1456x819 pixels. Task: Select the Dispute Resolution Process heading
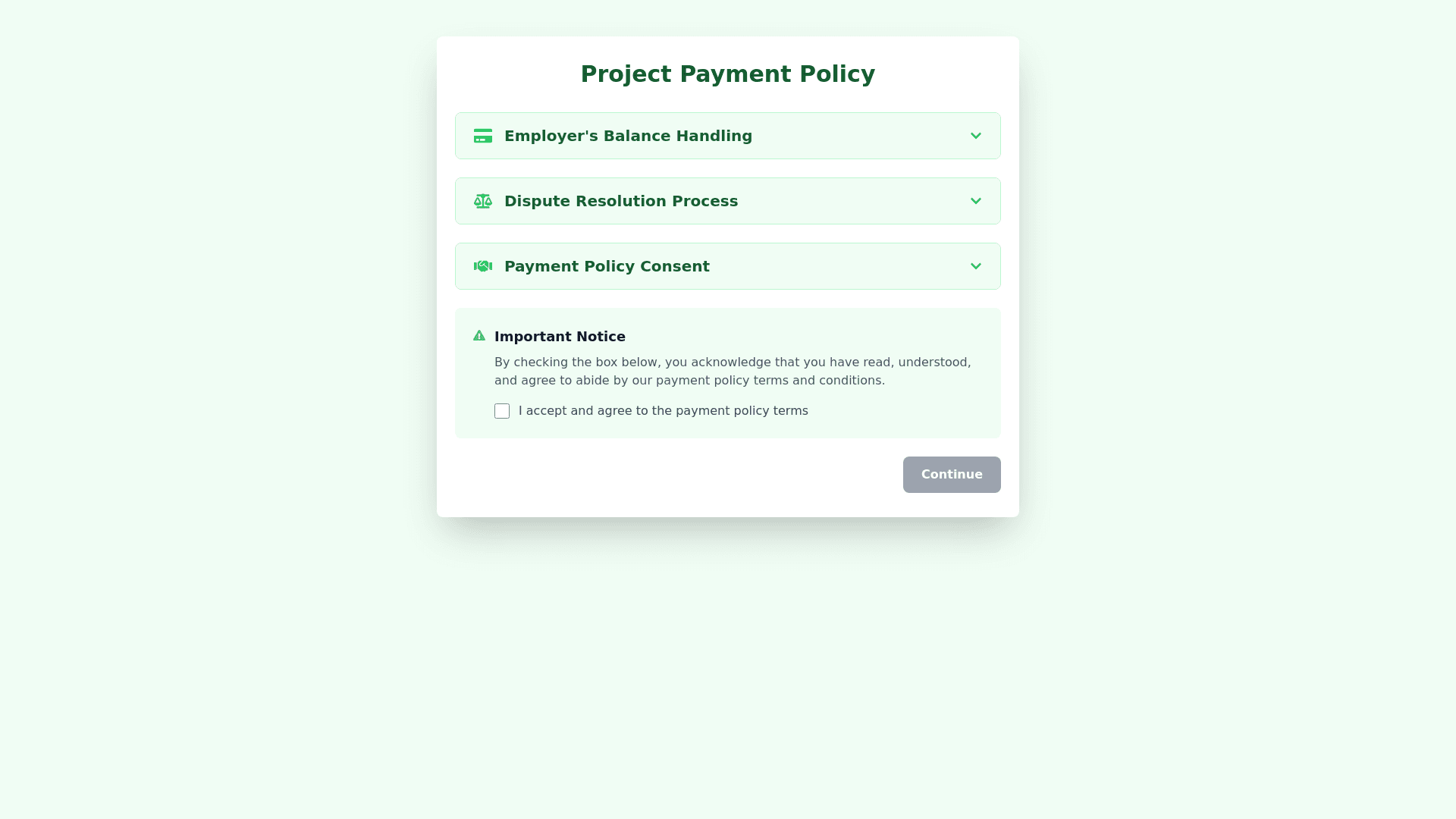pos(620,201)
